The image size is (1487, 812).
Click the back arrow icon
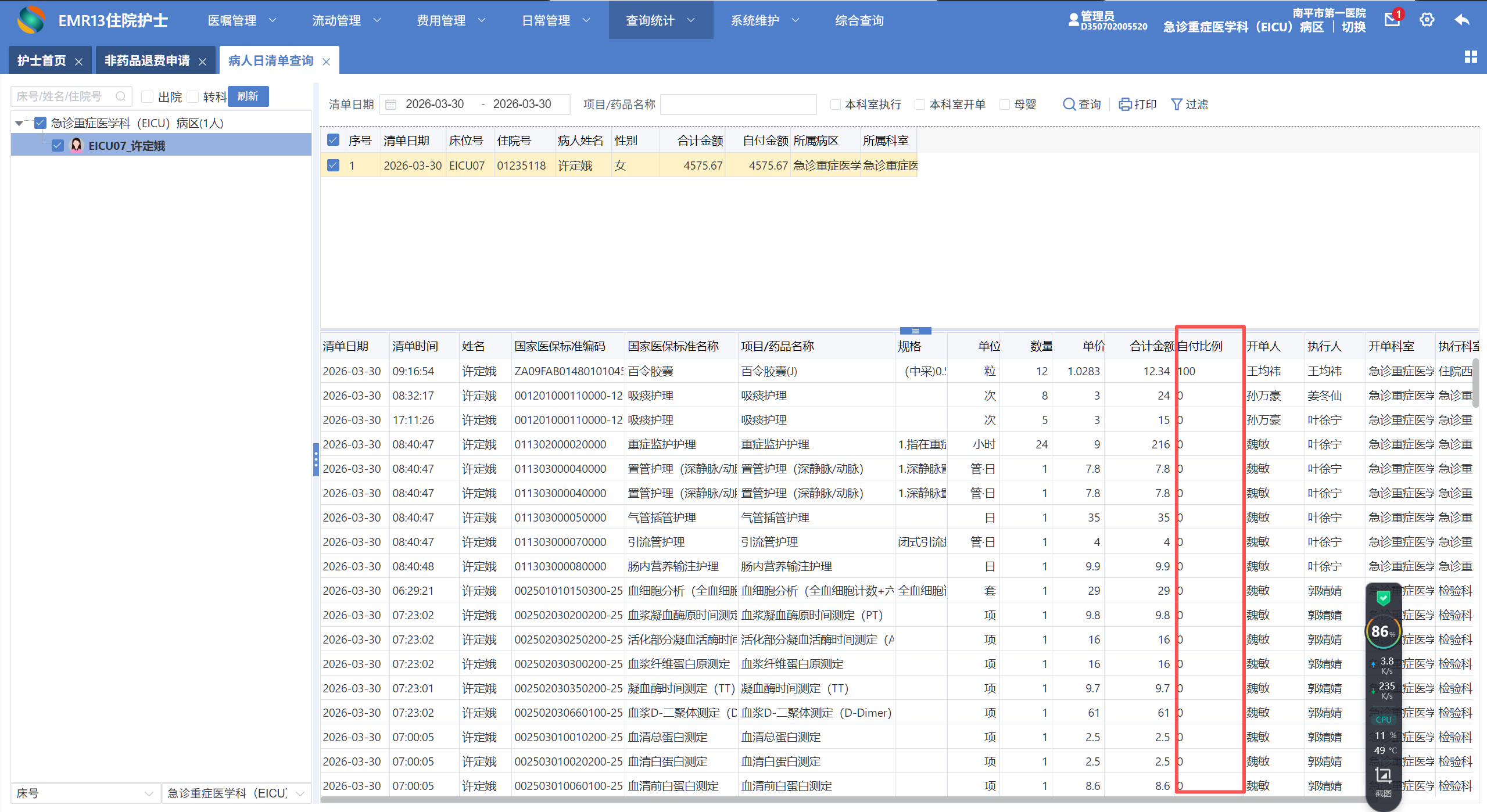click(1462, 20)
